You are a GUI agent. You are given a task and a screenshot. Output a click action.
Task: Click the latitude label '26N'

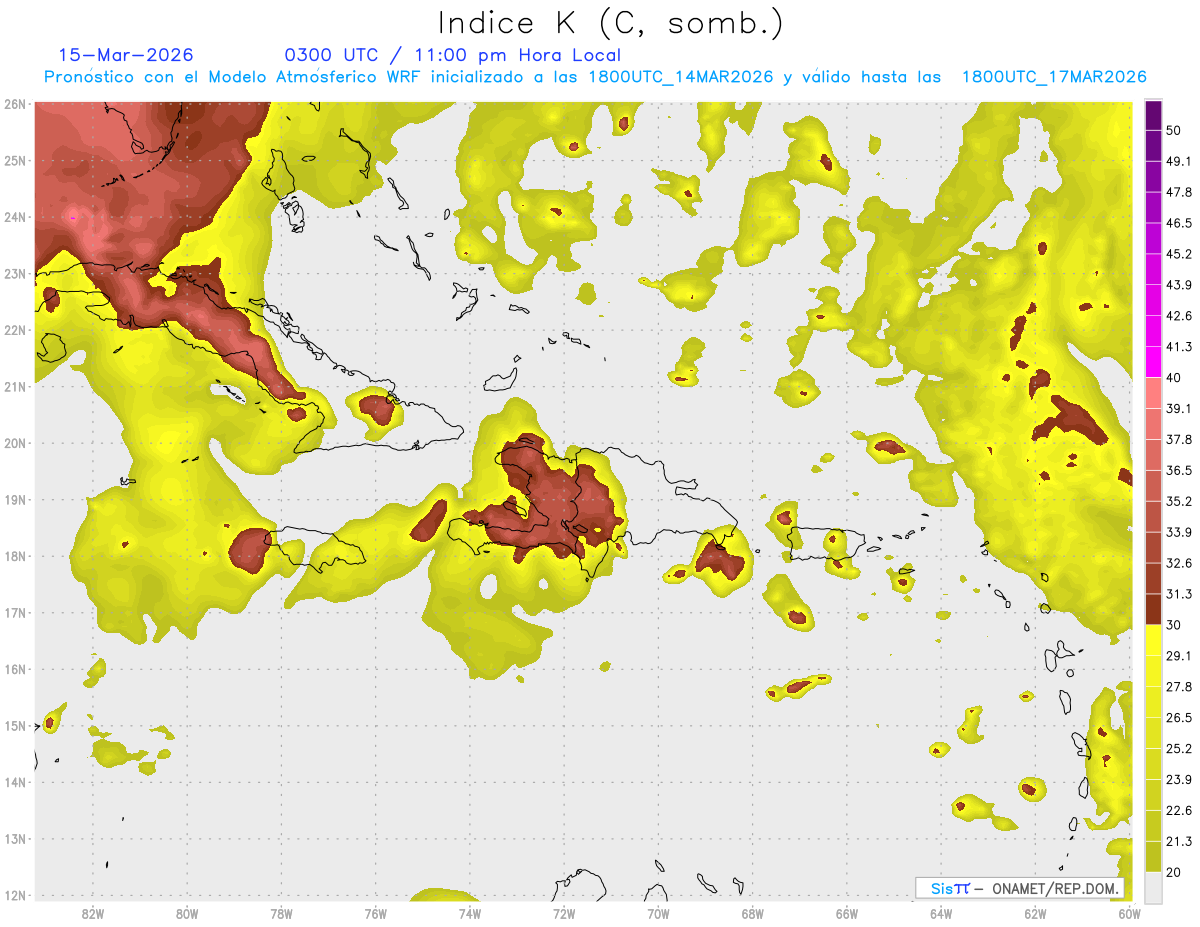point(16,104)
